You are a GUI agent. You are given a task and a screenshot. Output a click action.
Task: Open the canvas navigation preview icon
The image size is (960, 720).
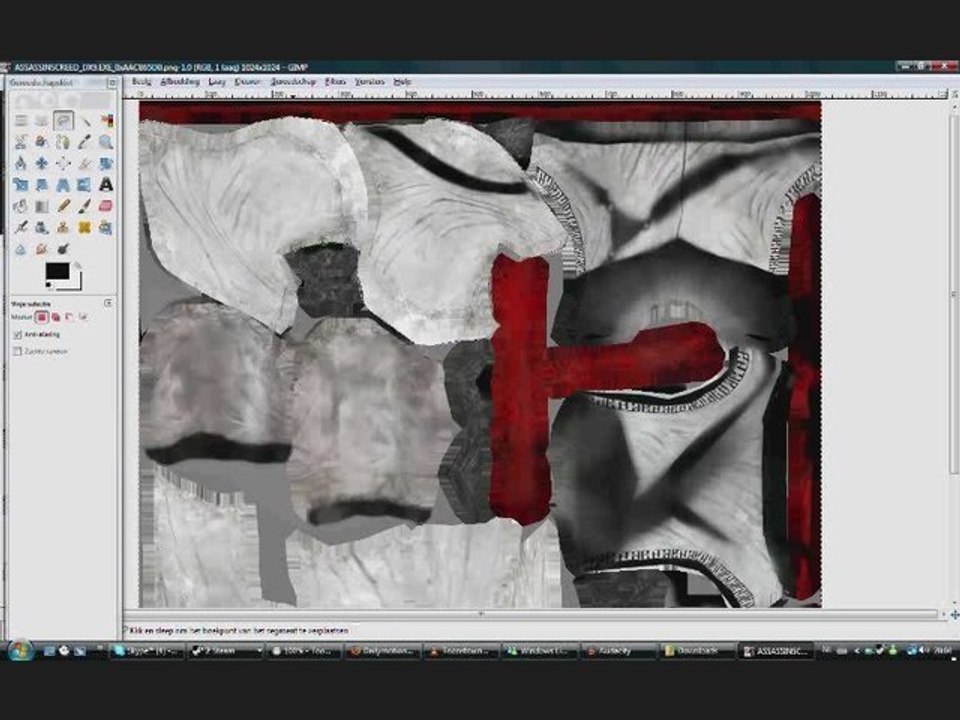tap(954, 615)
